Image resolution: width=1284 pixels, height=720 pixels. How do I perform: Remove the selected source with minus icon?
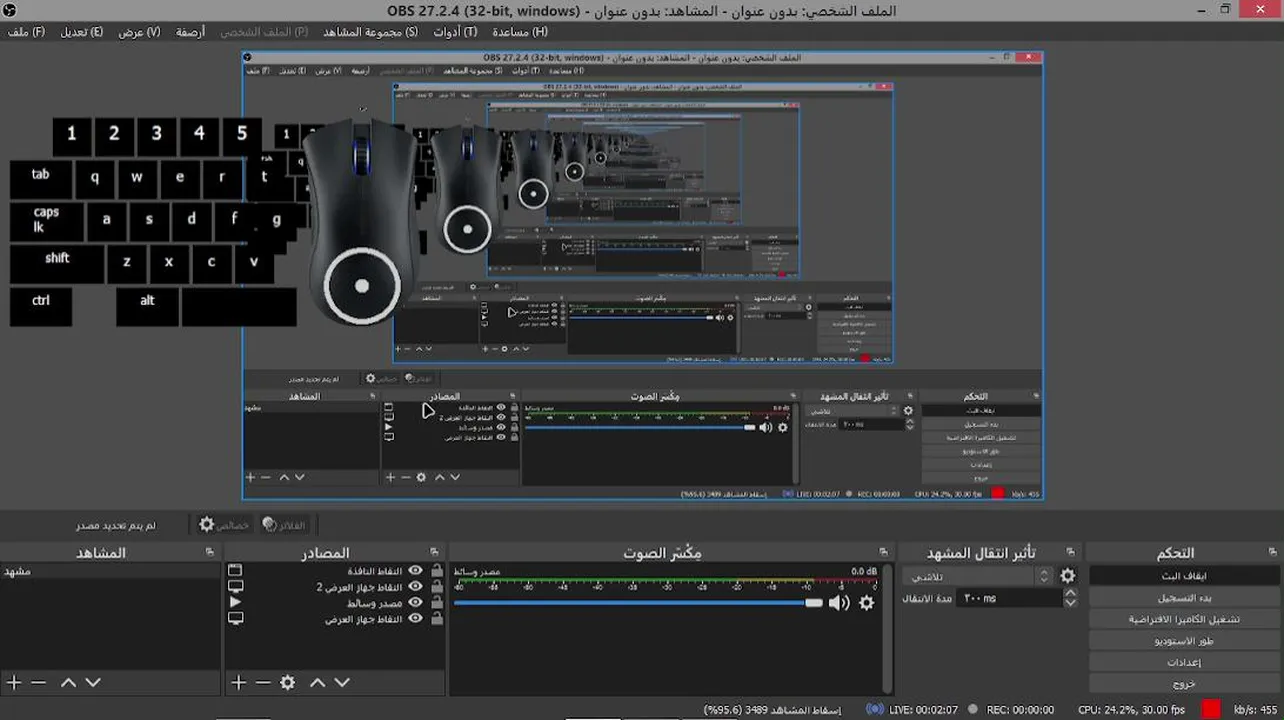(263, 683)
